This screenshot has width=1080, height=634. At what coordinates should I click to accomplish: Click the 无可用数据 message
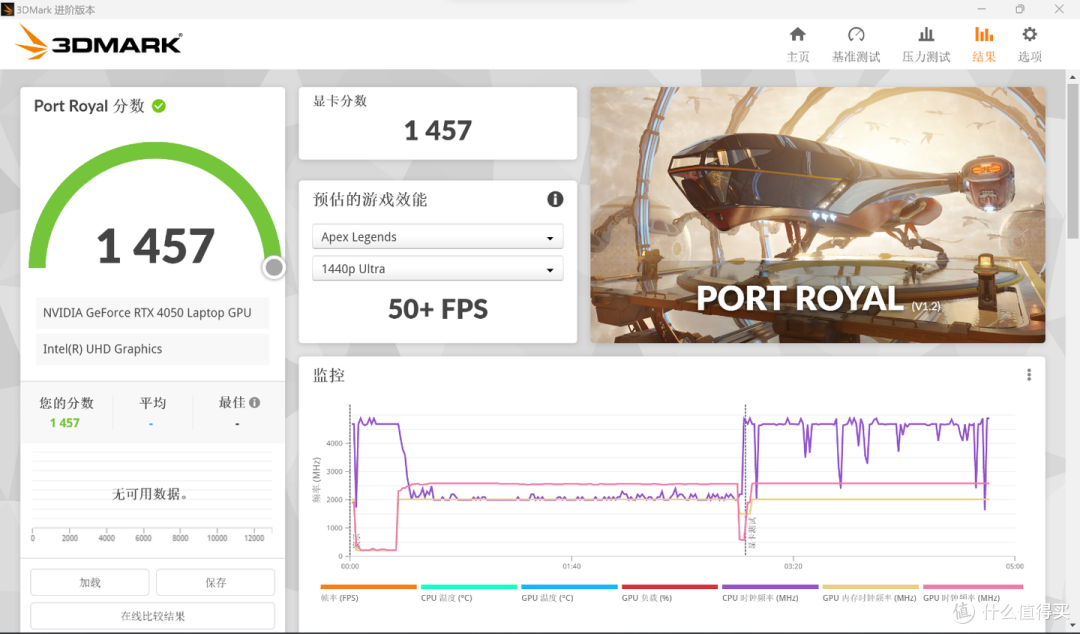pos(150,494)
